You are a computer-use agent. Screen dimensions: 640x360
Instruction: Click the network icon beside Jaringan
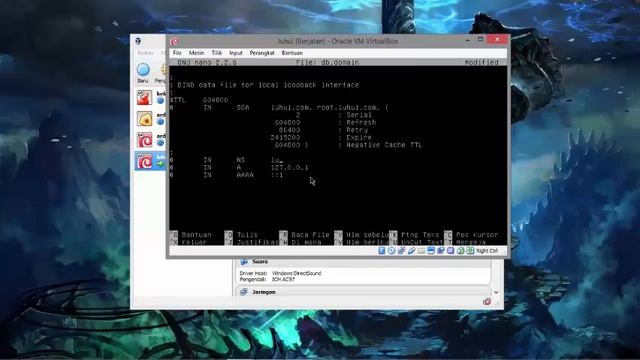[244, 292]
